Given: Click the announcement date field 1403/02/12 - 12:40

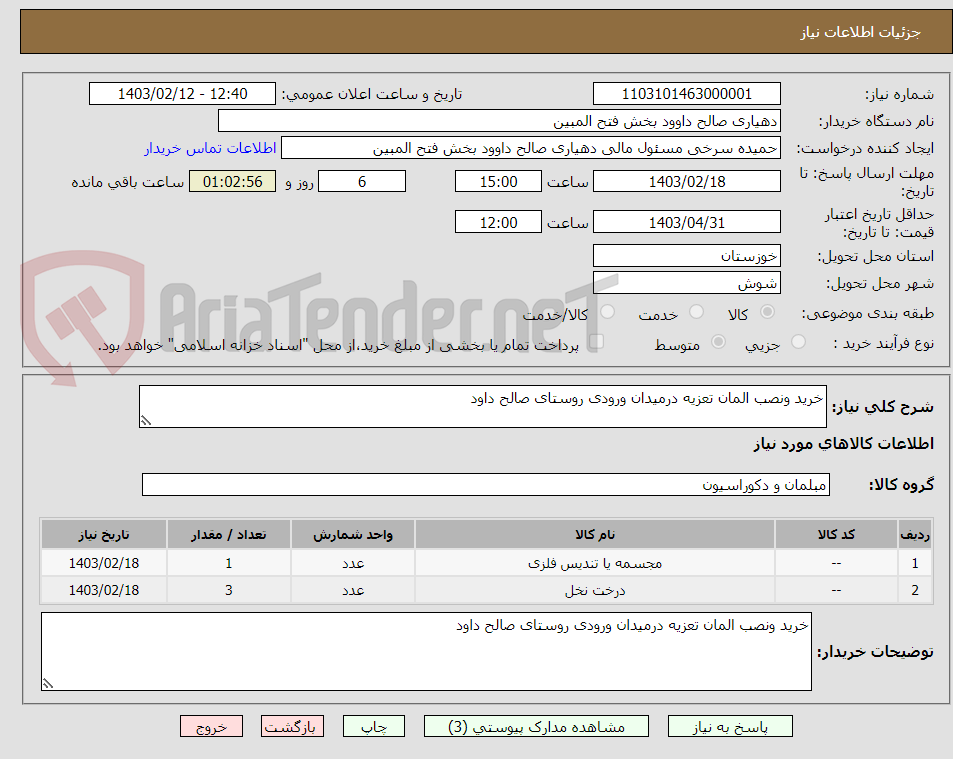Looking at the screenshot, I should point(182,94).
